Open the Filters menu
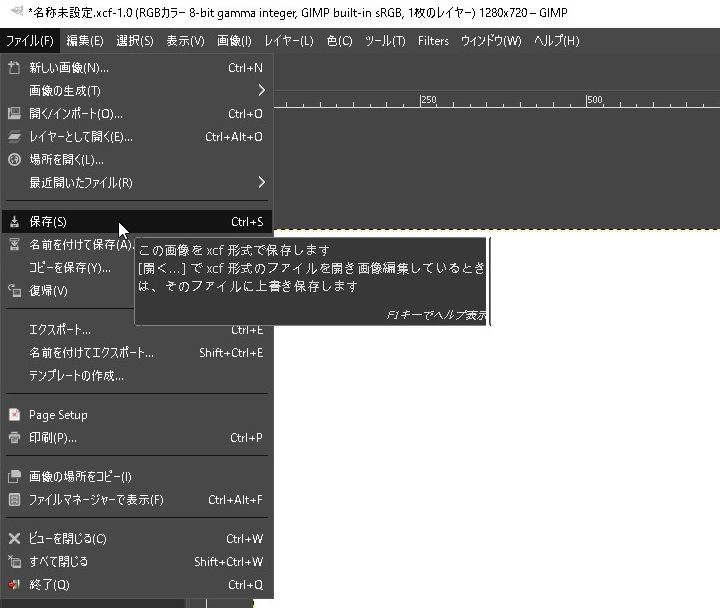The width and height of the screenshot is (720, 608). pyautogui.click(x=433, y=41)
